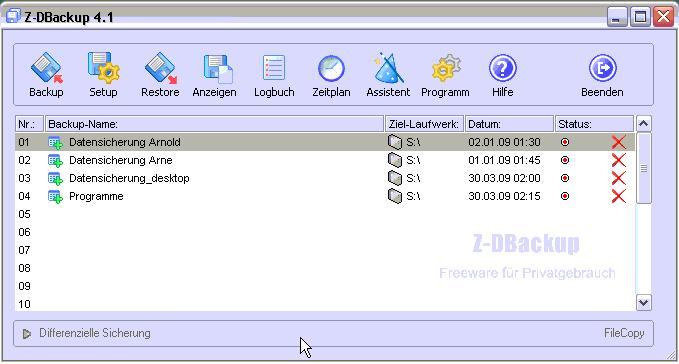
Task: Click red X for Programme row
Action: 619,196
